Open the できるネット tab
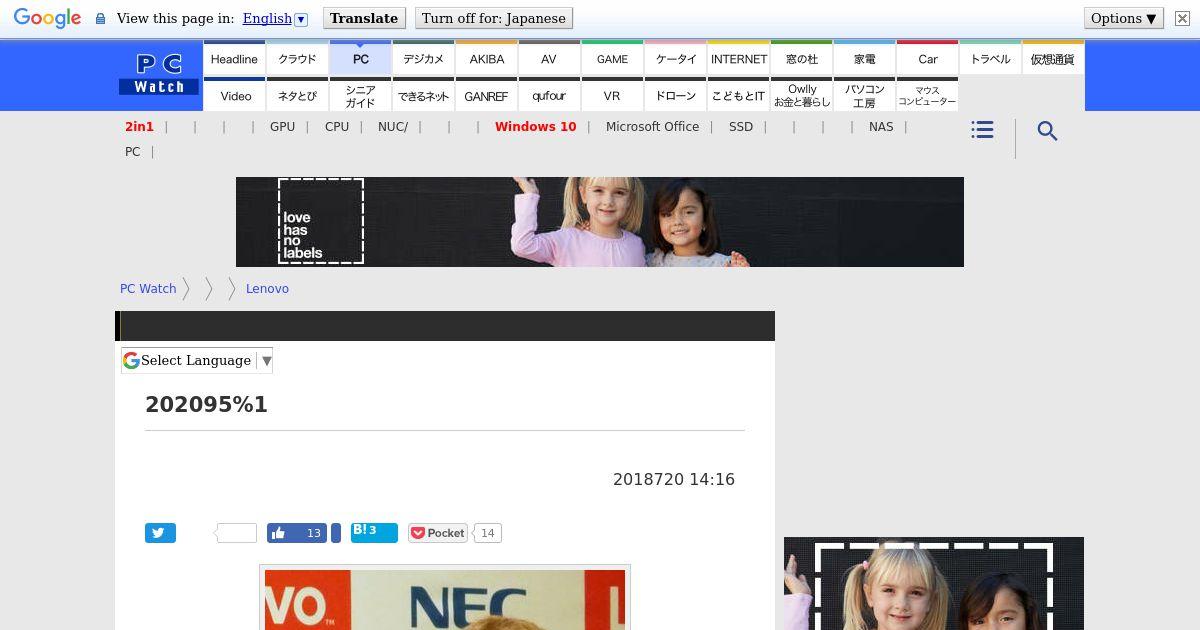1200x630 pixels. click(x=423, y=95)
